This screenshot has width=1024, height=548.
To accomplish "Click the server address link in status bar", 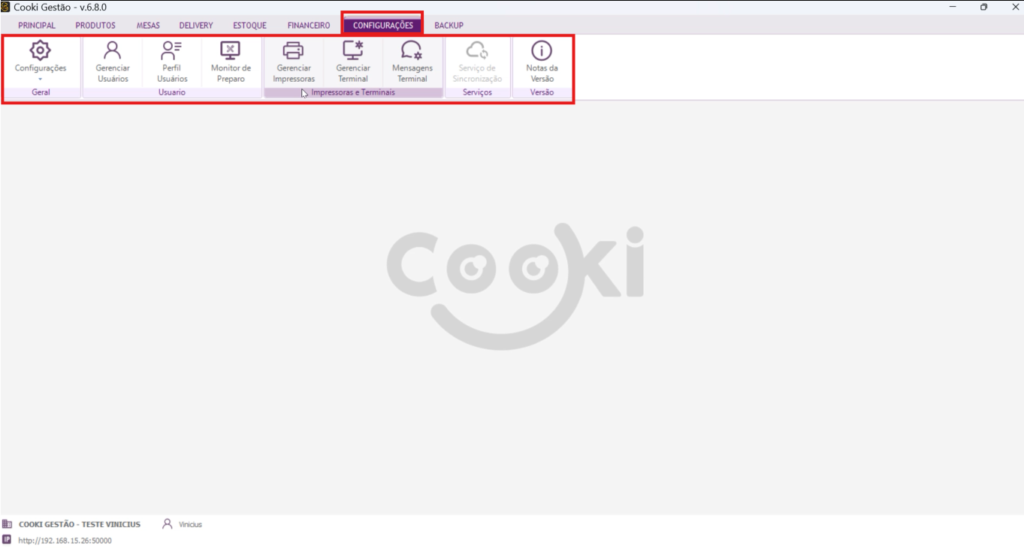I will pyautogui.click(x=65, y=540).
